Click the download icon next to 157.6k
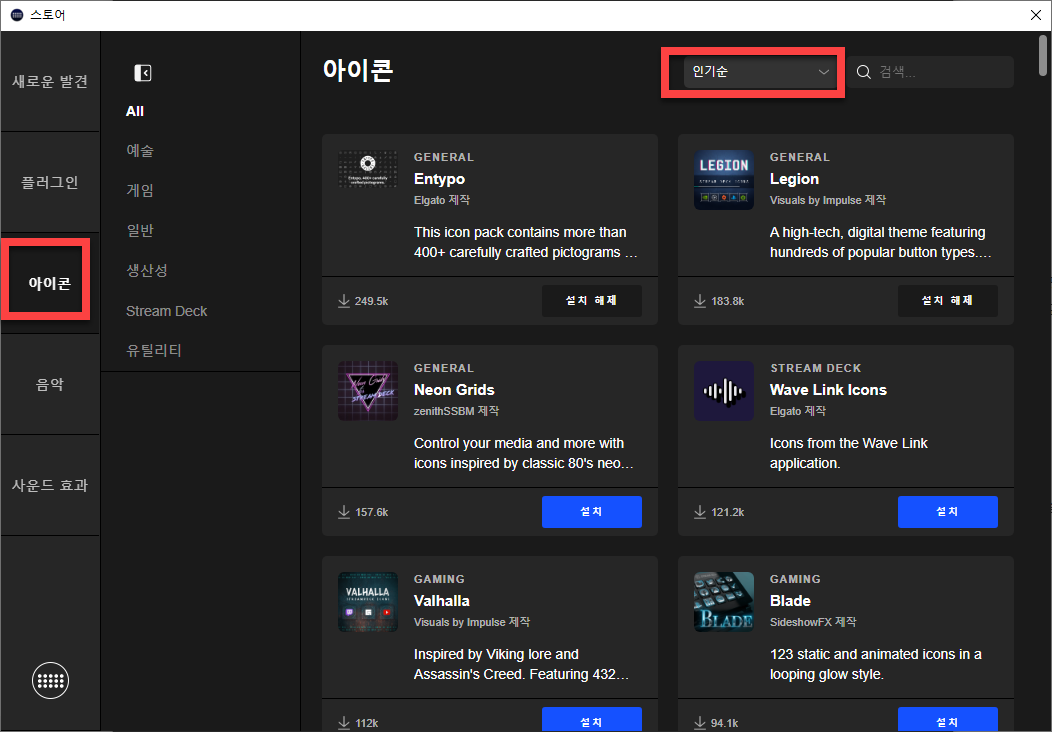The height and width of the screenshot is (732, 1052). (344, 512)
